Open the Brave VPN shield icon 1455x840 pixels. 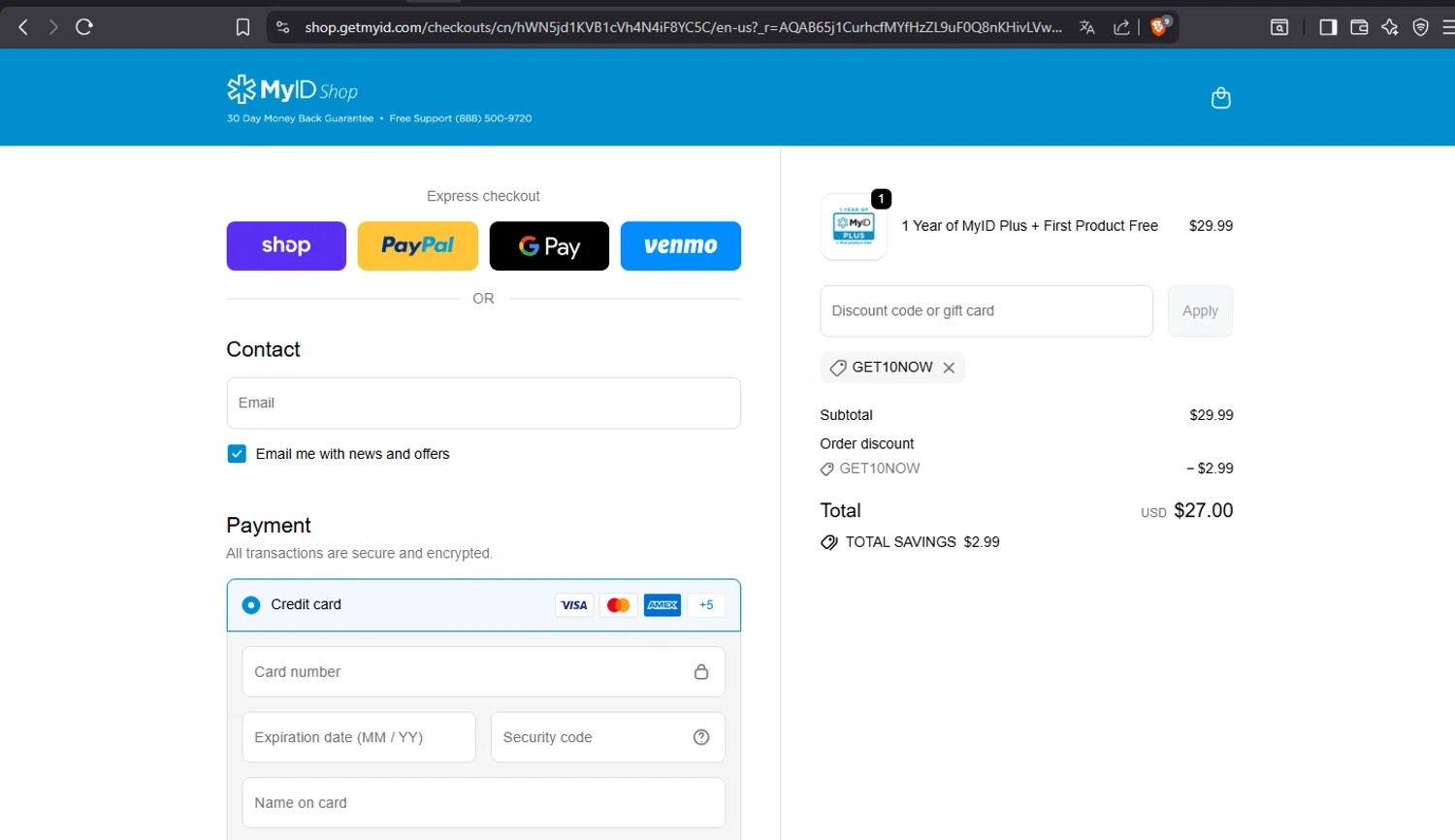(x=1421, y=27)
